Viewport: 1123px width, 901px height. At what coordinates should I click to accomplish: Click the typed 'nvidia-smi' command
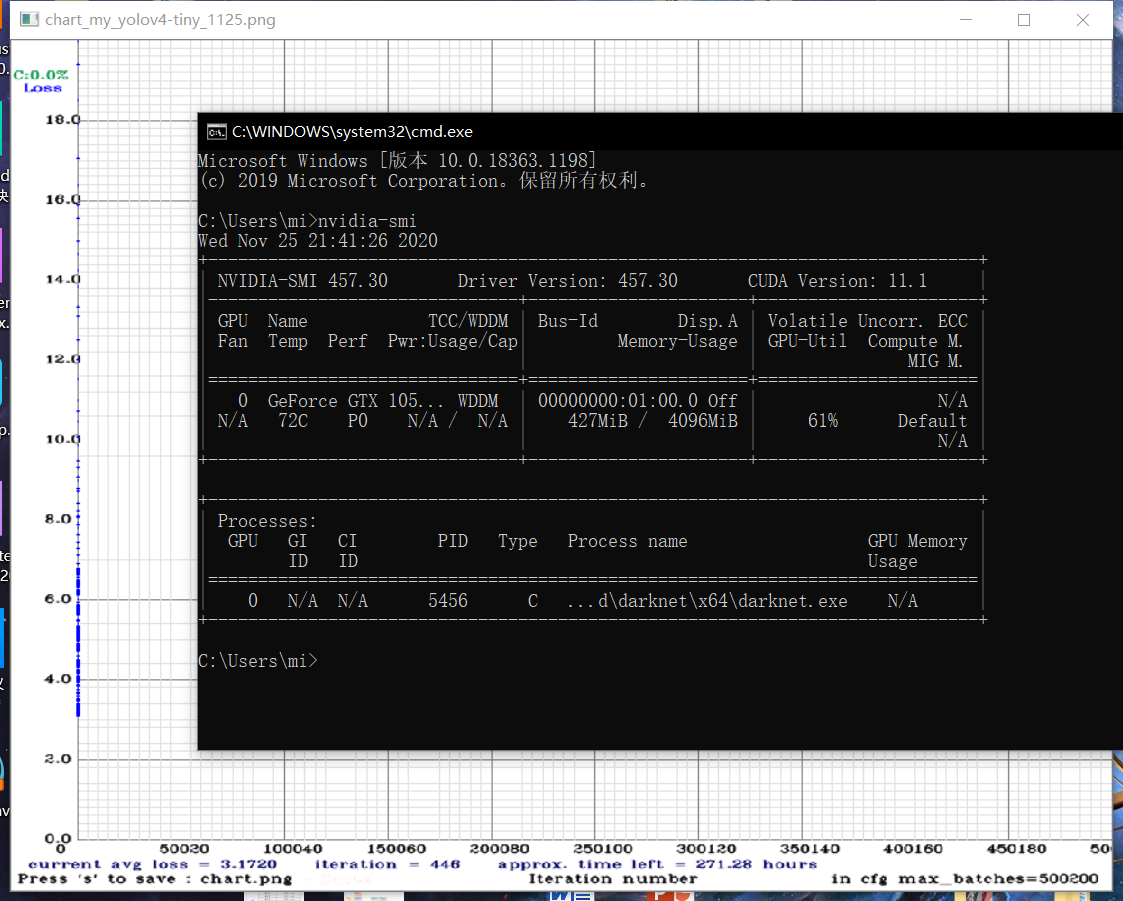tap(367, 221)
